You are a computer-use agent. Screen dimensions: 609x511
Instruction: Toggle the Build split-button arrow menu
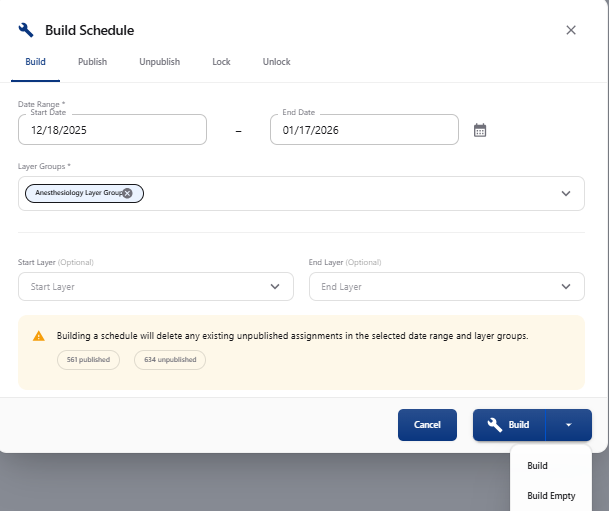point(568,425)
